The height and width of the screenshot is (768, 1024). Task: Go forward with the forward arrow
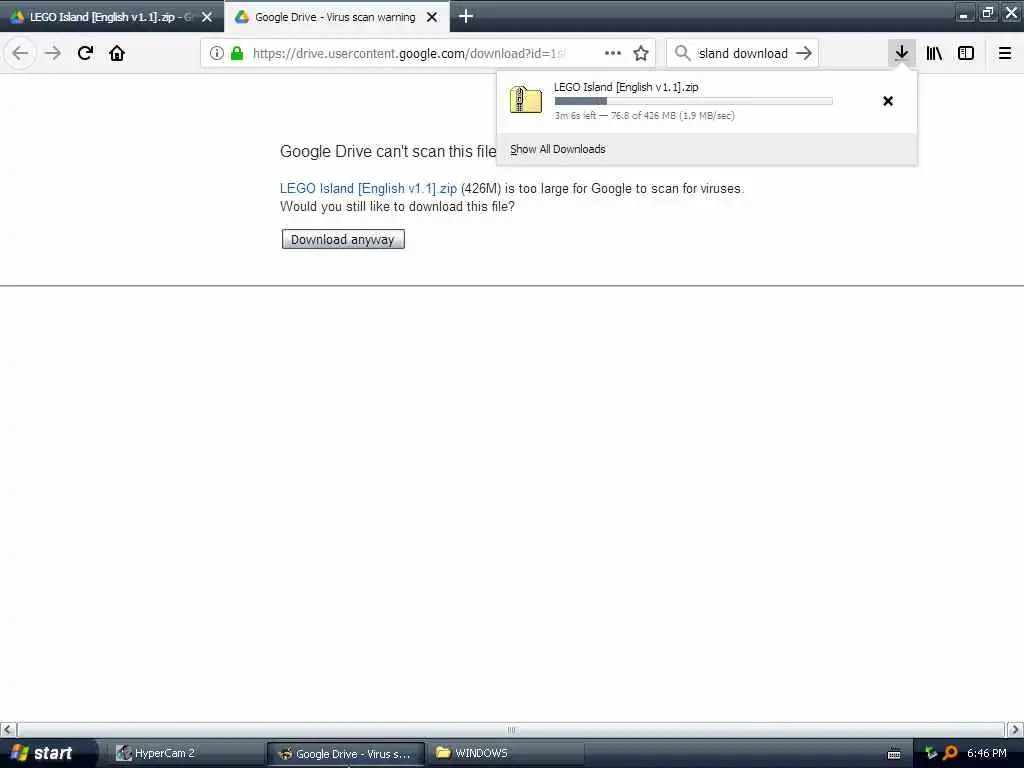[x=53, y=53]
